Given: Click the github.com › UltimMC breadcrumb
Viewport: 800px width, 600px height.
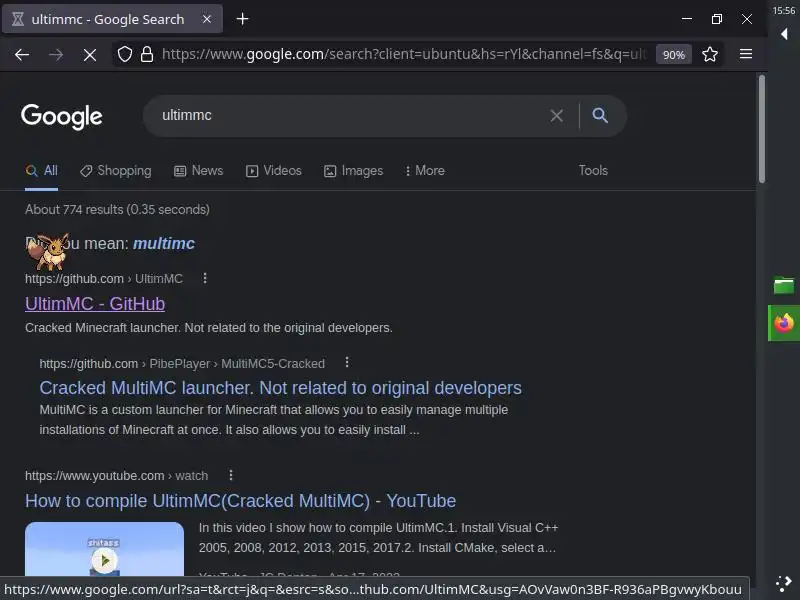Looking at the screenshot, I should pos(104,279).
